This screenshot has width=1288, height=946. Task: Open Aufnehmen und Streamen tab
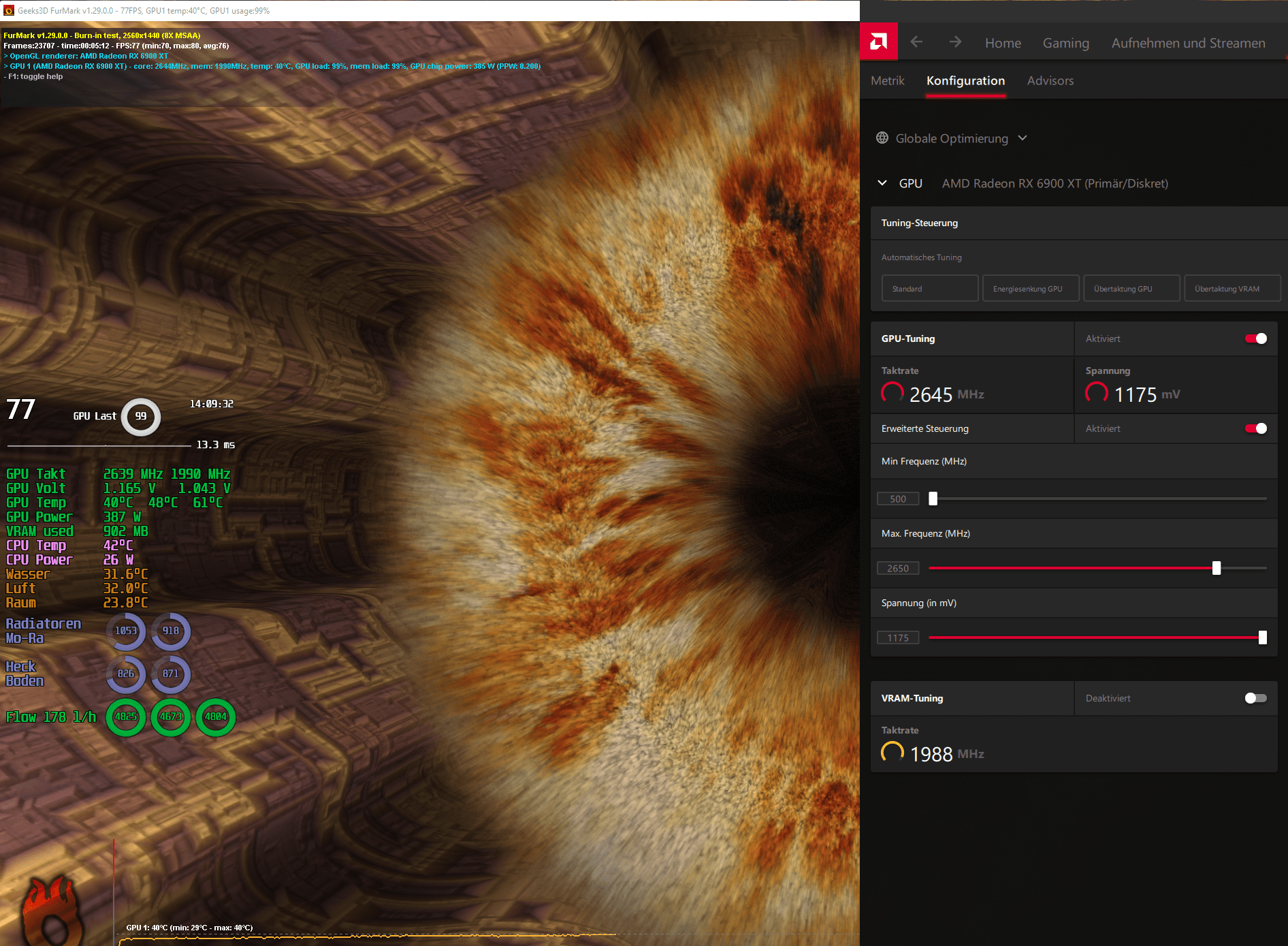coord(1189,43)
